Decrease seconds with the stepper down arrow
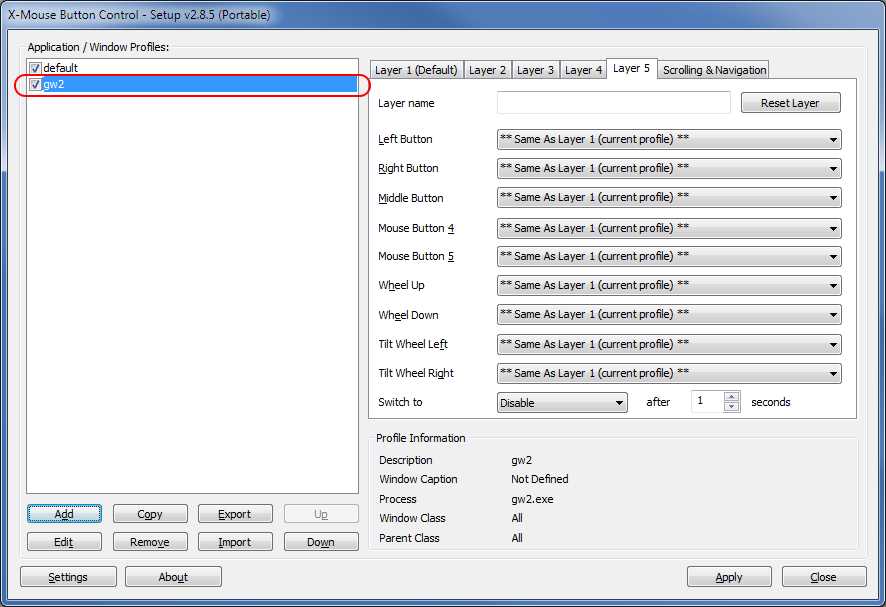The image size is (886, 607). (731, 407)
